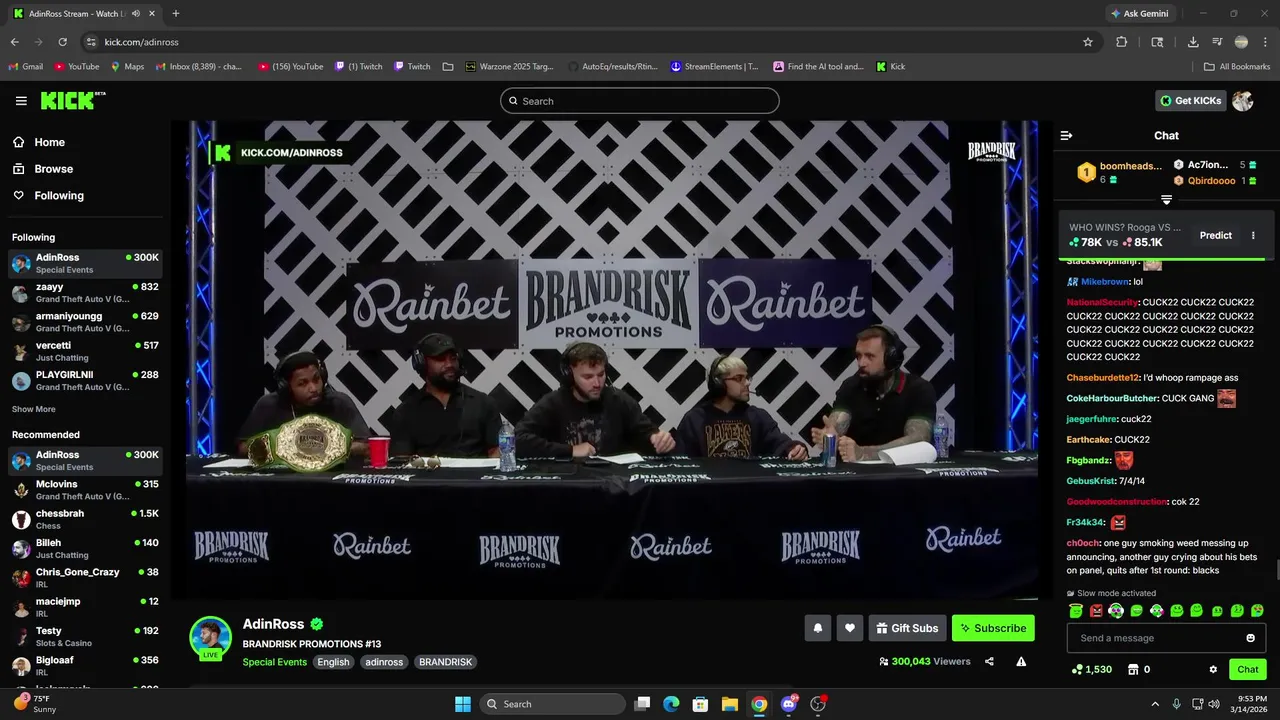
Task: Open chessbrah recommended channel
Action: click(85, 519)
